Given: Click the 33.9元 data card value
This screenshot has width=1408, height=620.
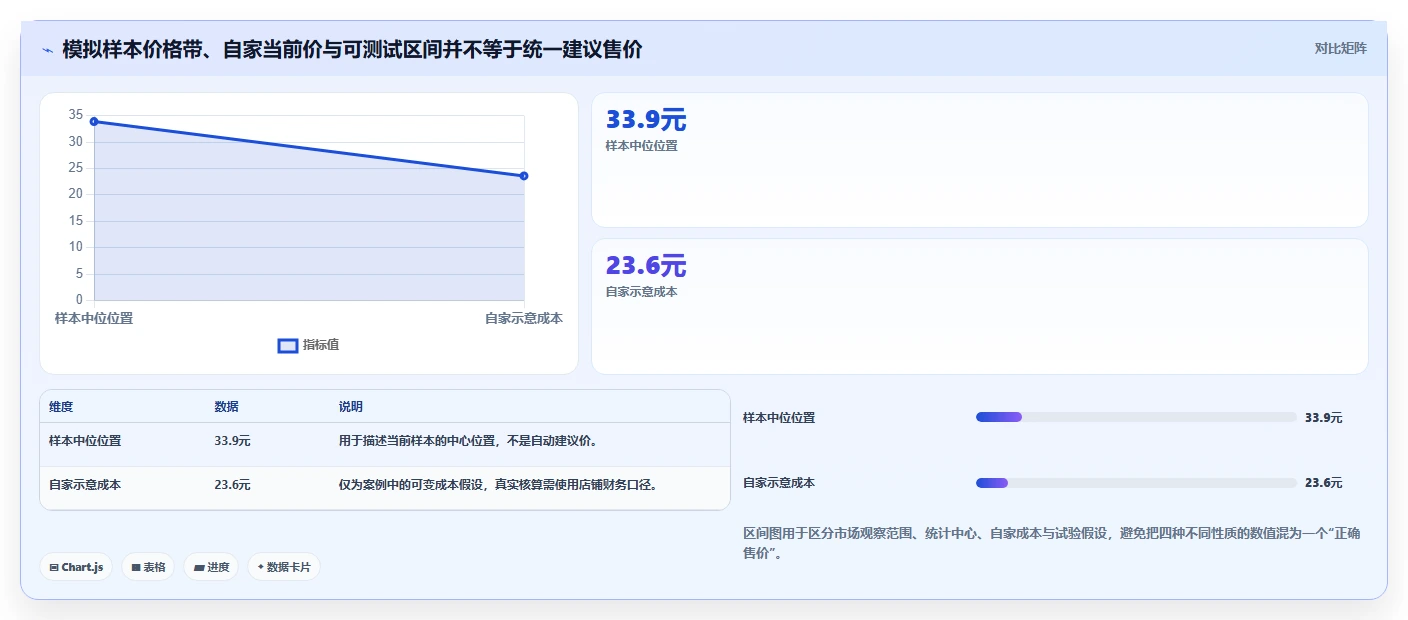Looking at the screenshot, I should point(646,120).
